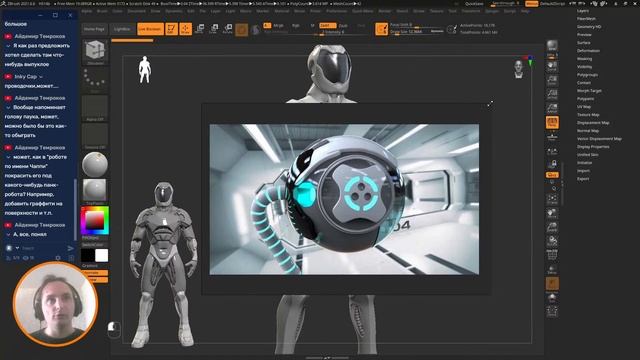Click the DefaultZScript button
Viewport: 640px width, 360px height.
(x=553, y=4)
